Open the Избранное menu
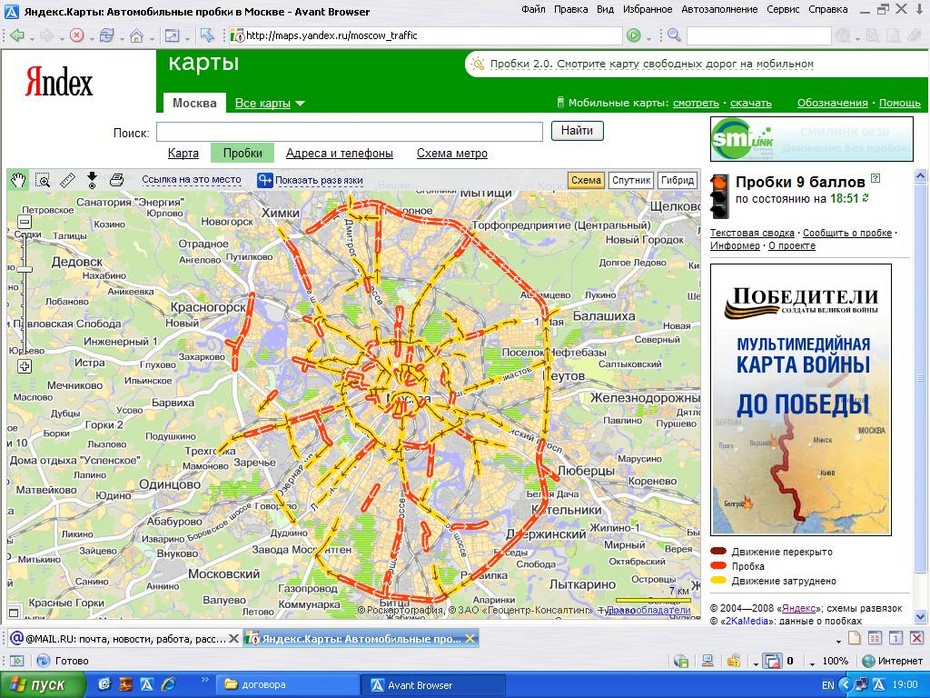Image resolution: width=930 pixels, height=698 pixels. [x=647, y=9]
